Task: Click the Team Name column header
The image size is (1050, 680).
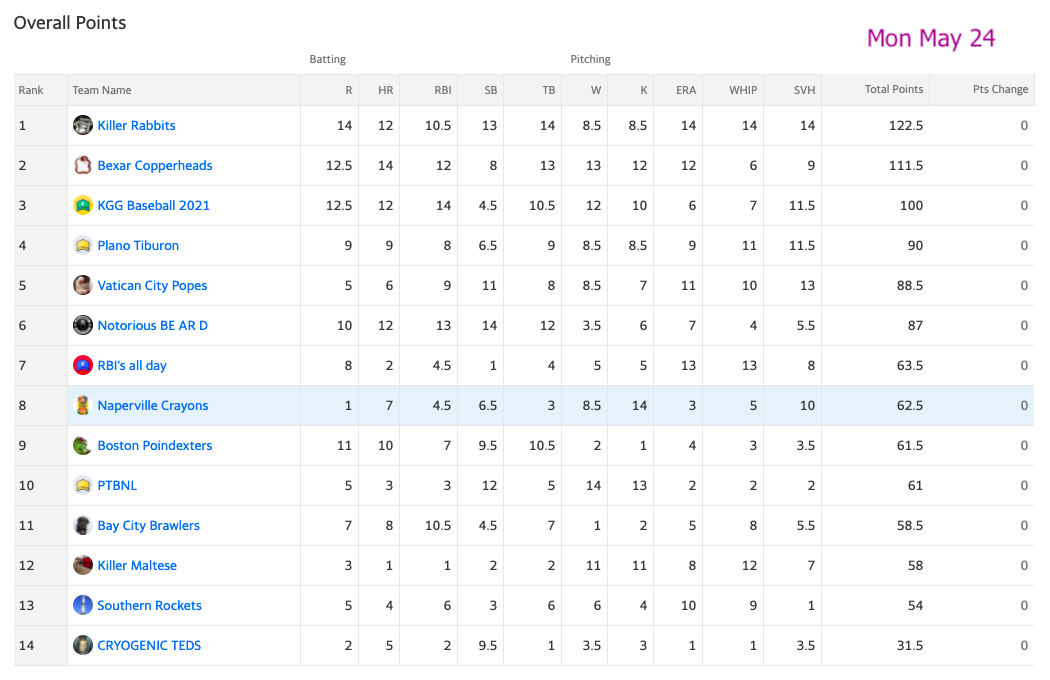Action: click(102, 90)
